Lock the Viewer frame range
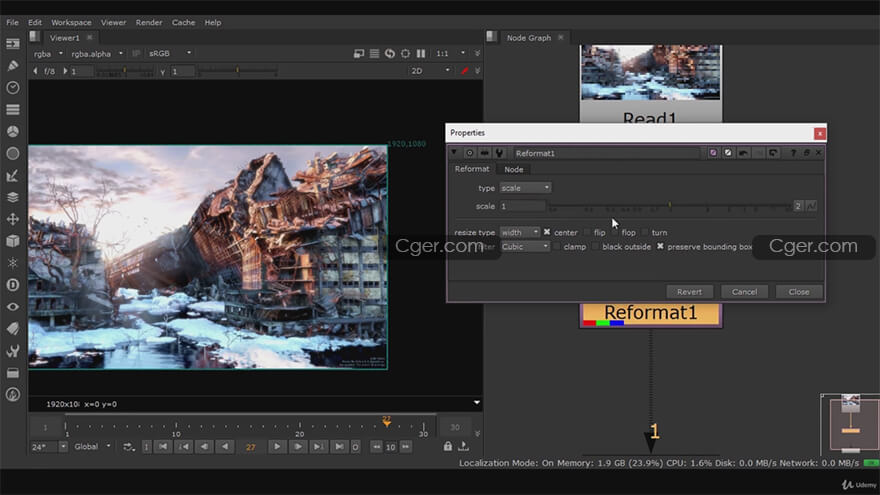Image resolution: width=880 pixels, height=495 pixels. (x=447, y=446)
